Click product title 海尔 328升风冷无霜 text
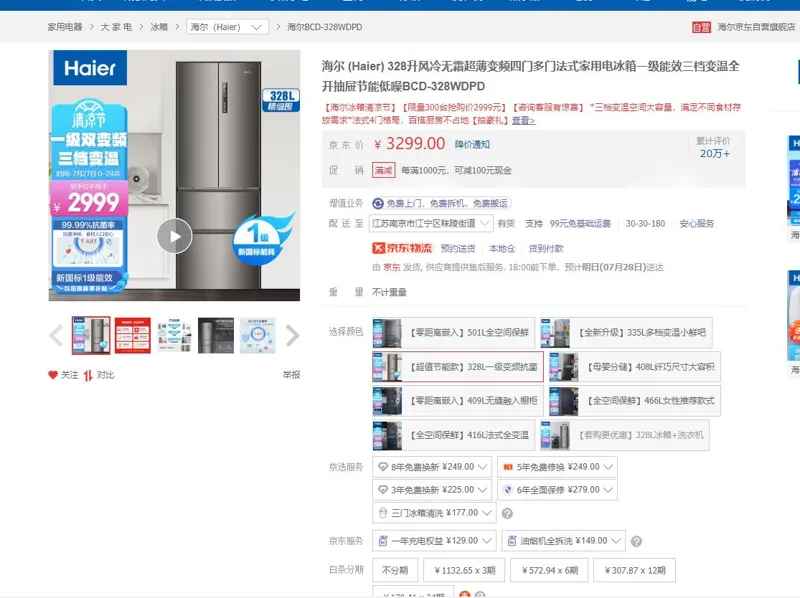Image resolution: width=800 pixels, height=598 pixels. coord(531,76)
